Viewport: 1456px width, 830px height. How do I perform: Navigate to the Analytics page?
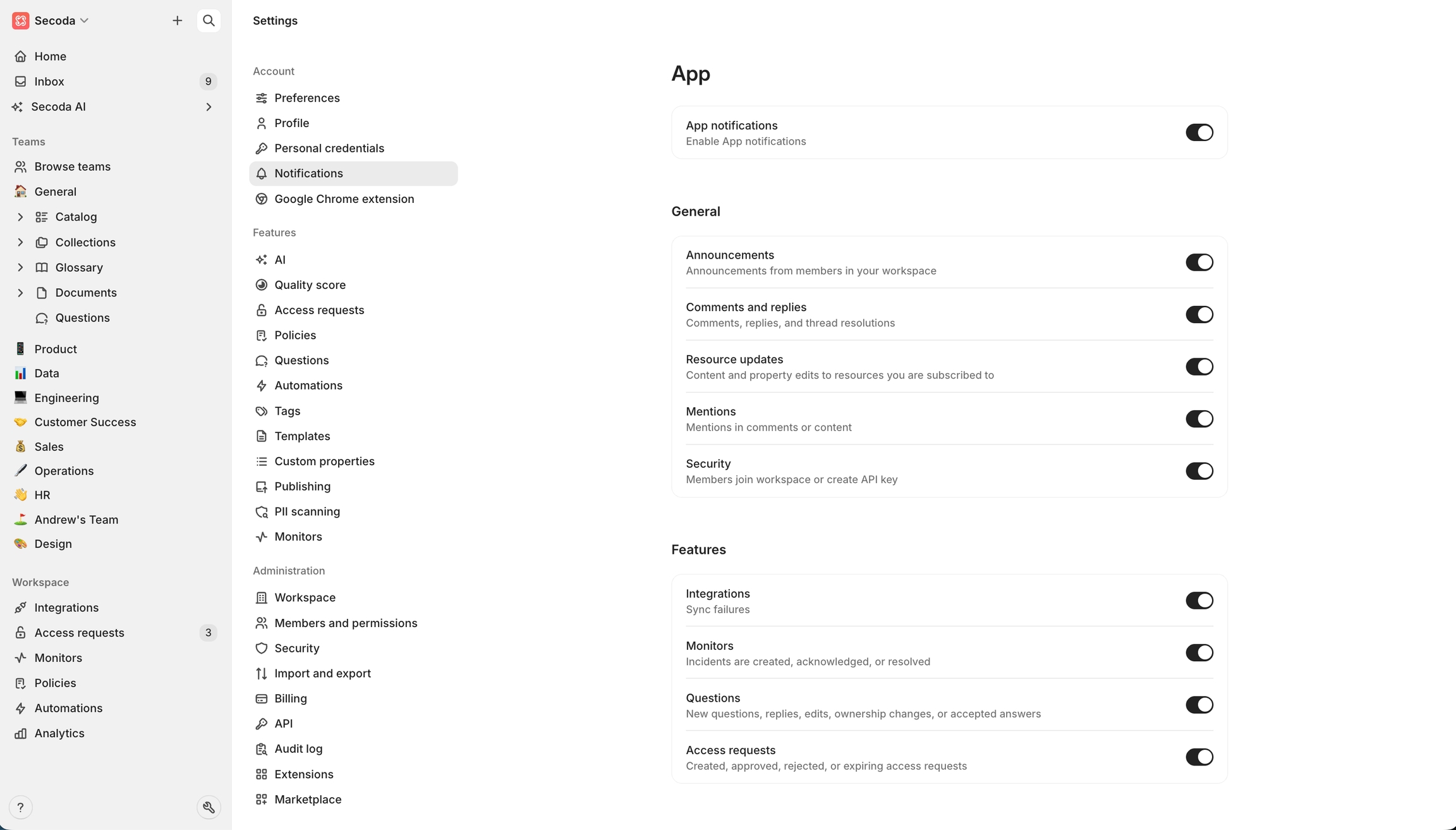59,733
